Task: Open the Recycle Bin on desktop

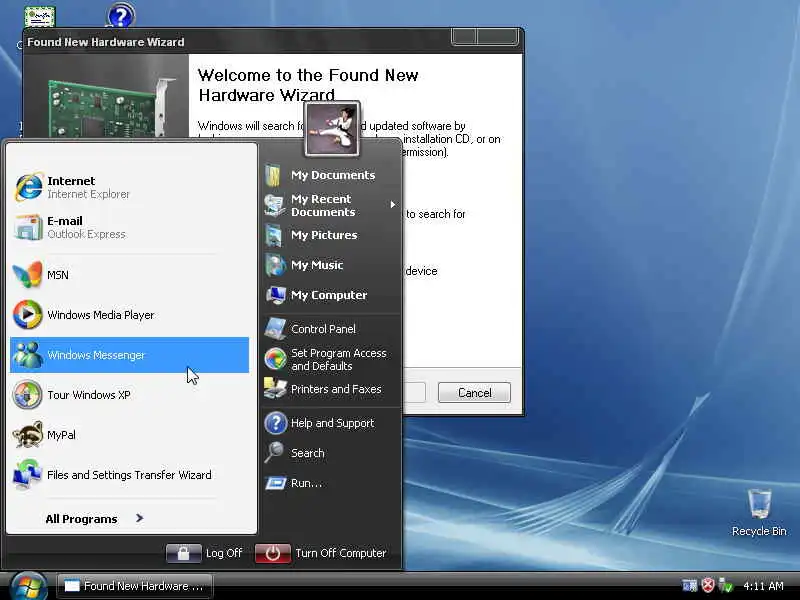Action: pos(759,512)
